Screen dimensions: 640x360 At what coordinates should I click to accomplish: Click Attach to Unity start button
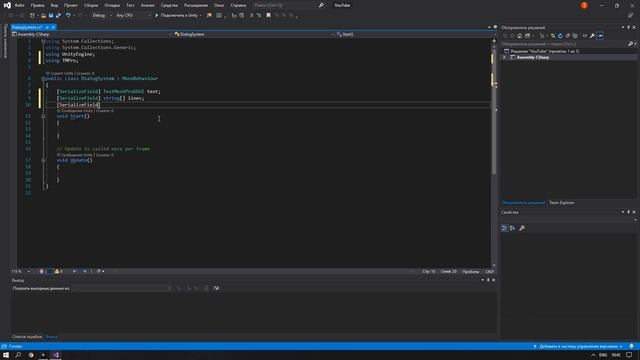[x=176, y=16]
